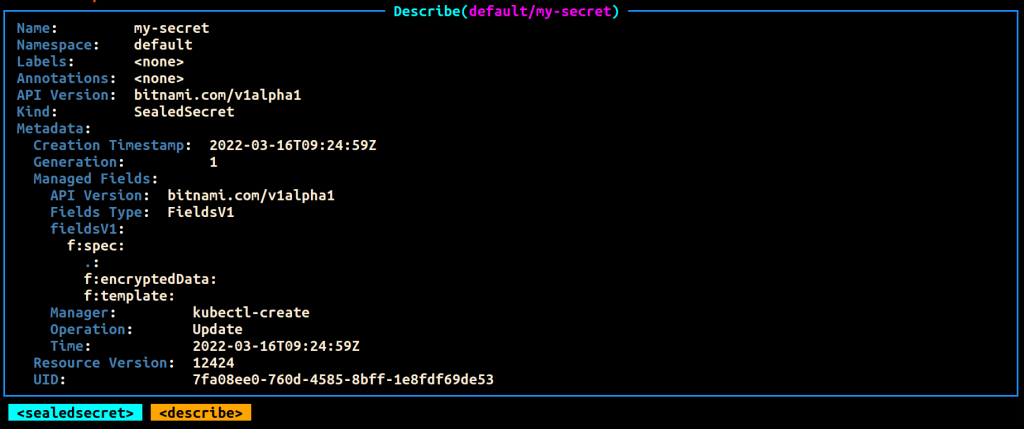This screenshot has height=429, width=1024.
Task: Click the Resource Version value 12424
Action: pyautogui.click(x=213, y=363)
